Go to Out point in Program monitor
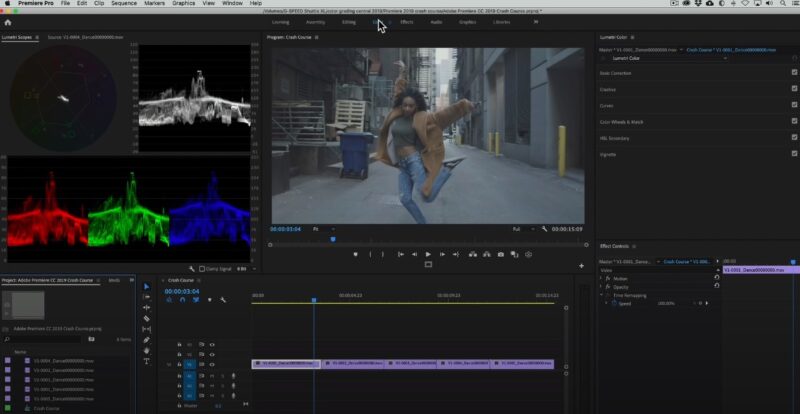The height and width of the screenshot is (414, 800). (456, 254)
